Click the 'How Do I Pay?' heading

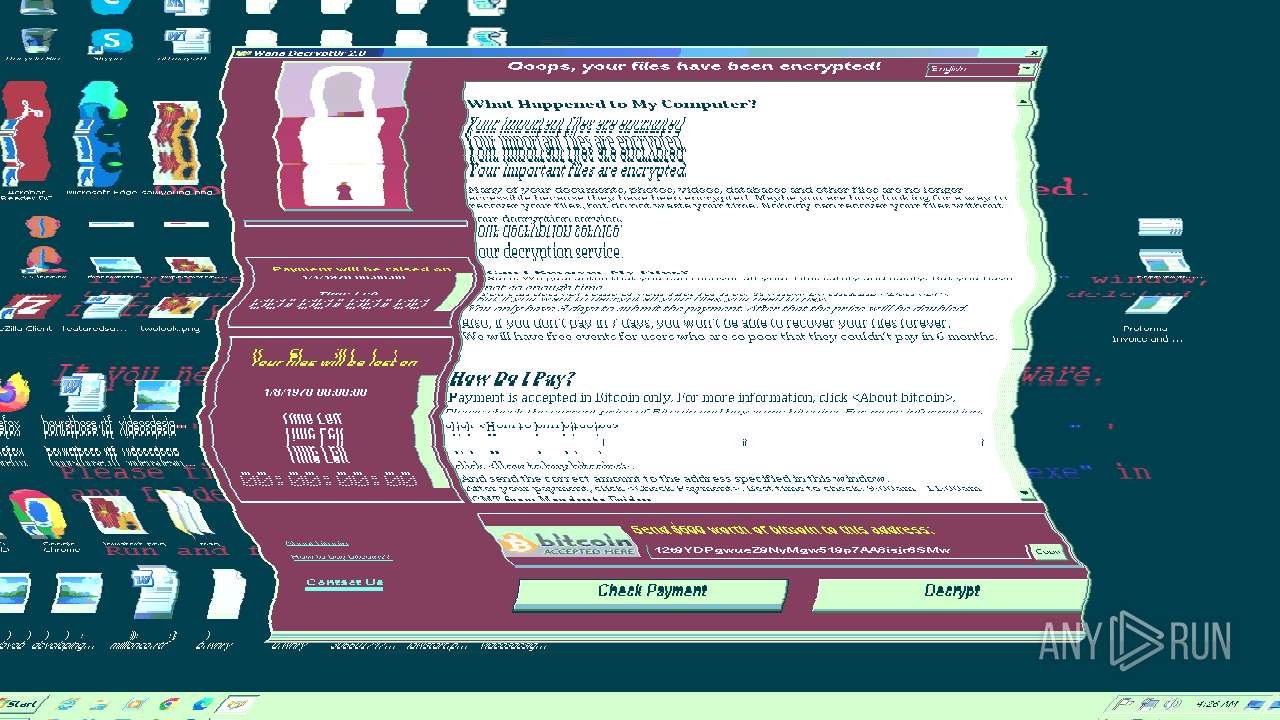[x=512, y=378]
